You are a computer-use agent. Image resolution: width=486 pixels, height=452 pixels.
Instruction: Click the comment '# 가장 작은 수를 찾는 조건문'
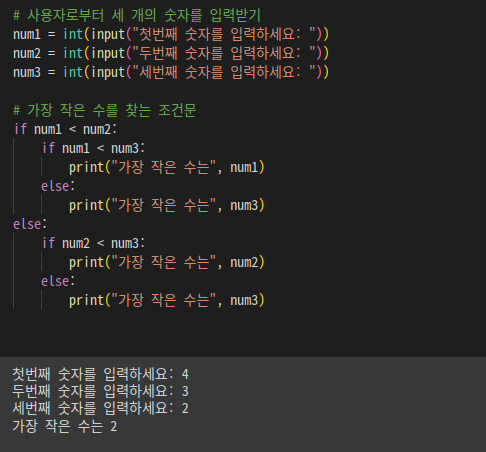tap(105, 110)
